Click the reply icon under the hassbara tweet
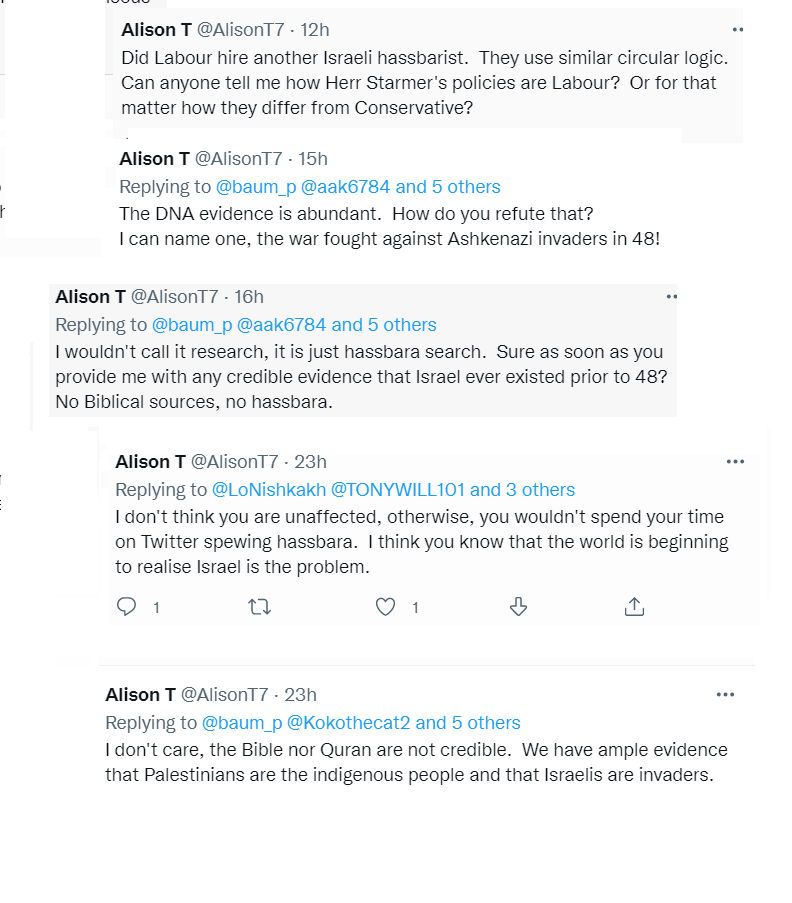 (x=127, y=606)
